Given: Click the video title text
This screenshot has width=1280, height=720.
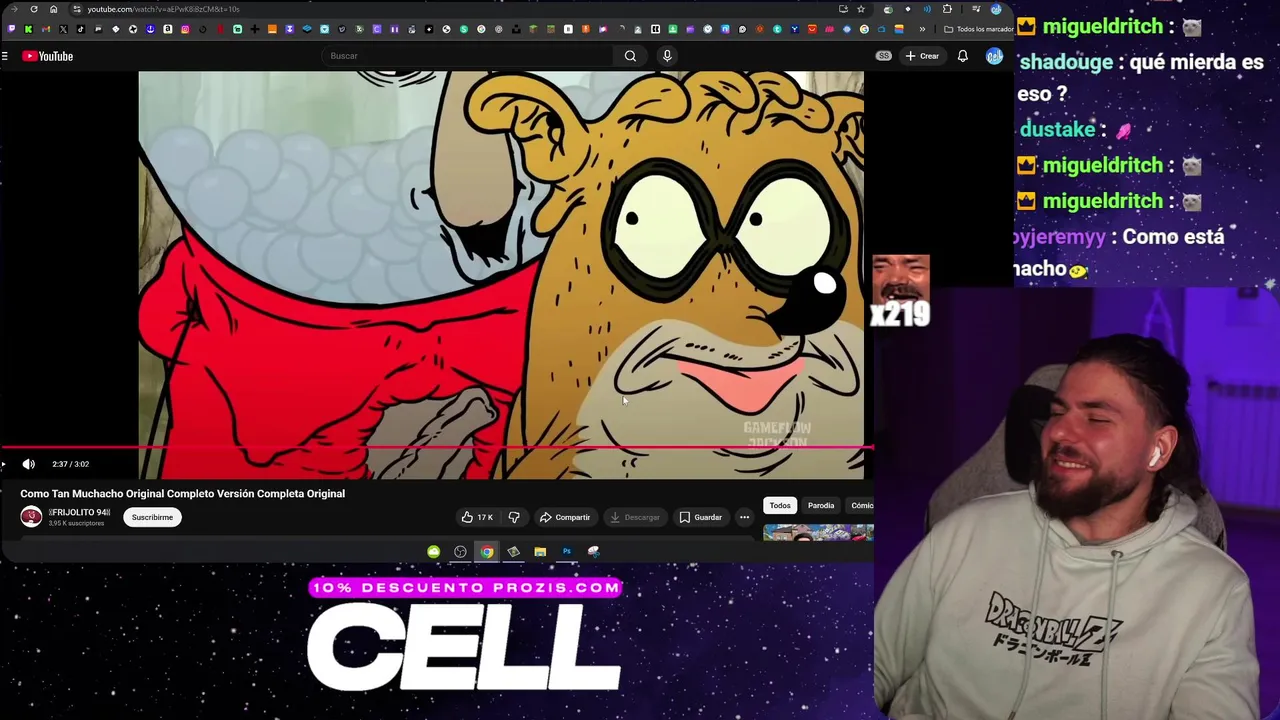Looking at the screenshot, I should click(182, 493).
